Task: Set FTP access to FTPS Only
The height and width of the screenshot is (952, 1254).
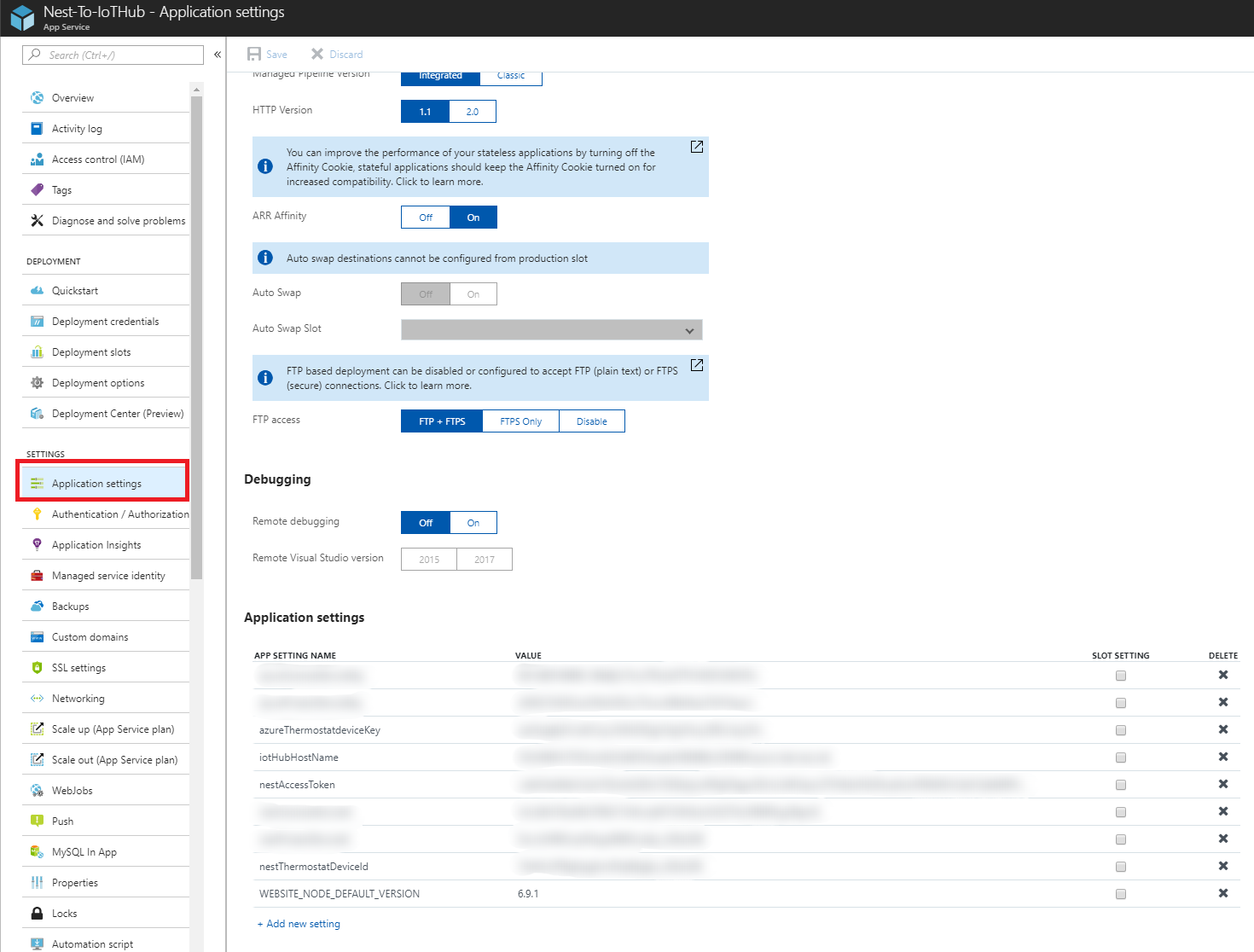Action: pos(520,421)
